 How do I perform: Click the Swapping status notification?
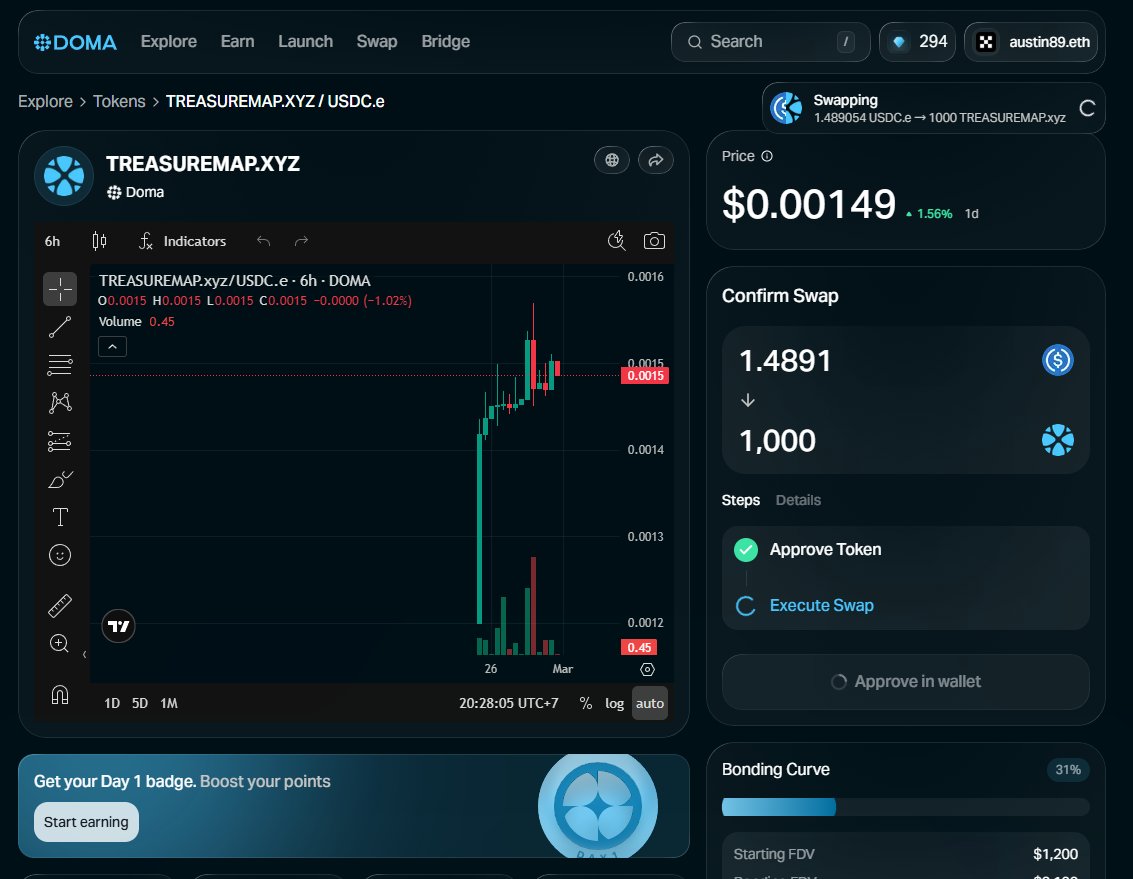[933, 108]
